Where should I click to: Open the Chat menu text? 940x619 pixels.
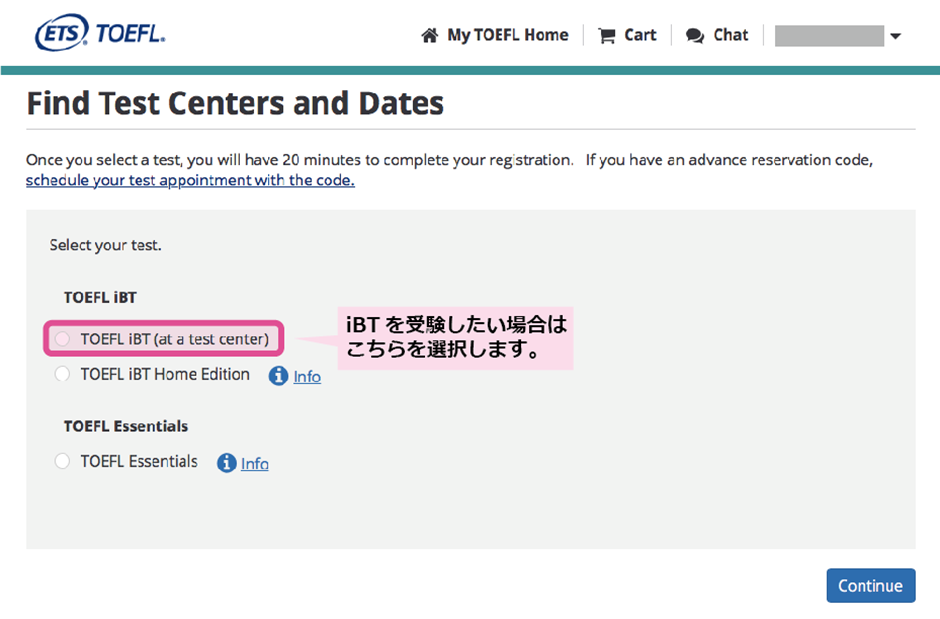pos(730,35)
